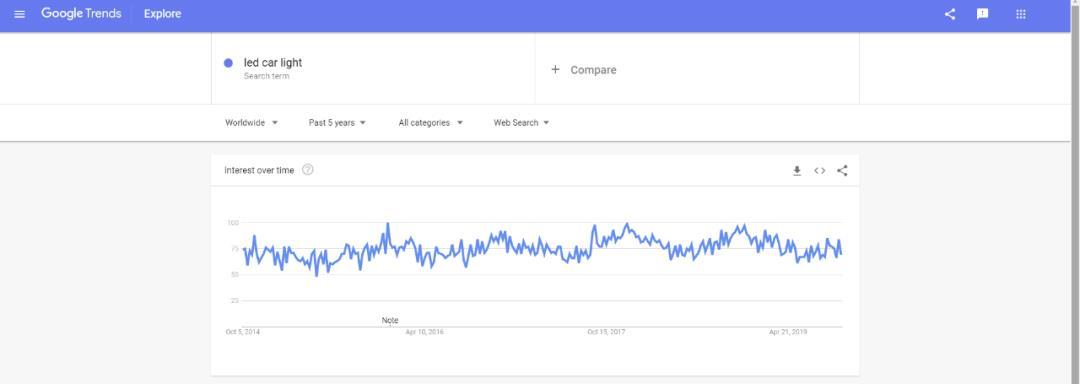Image resolution: width=1080 pixels, height=384 pixels.
Task: Click the blue term color dot
Action: [x=228, y=63]
